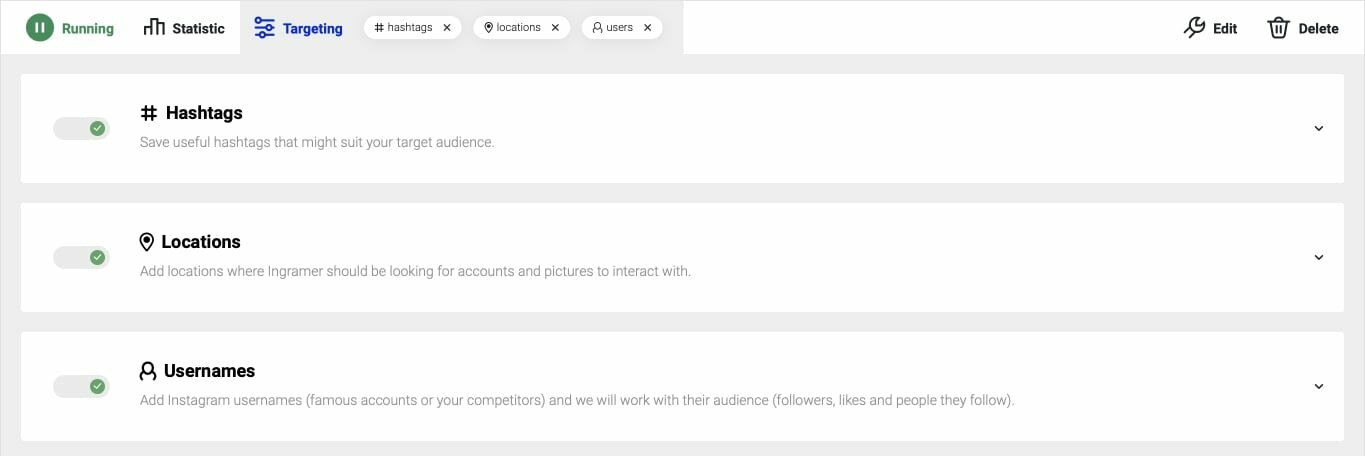Expand the Locations section chevron
Viewport: 1365px width, 456px height.
1318,257
